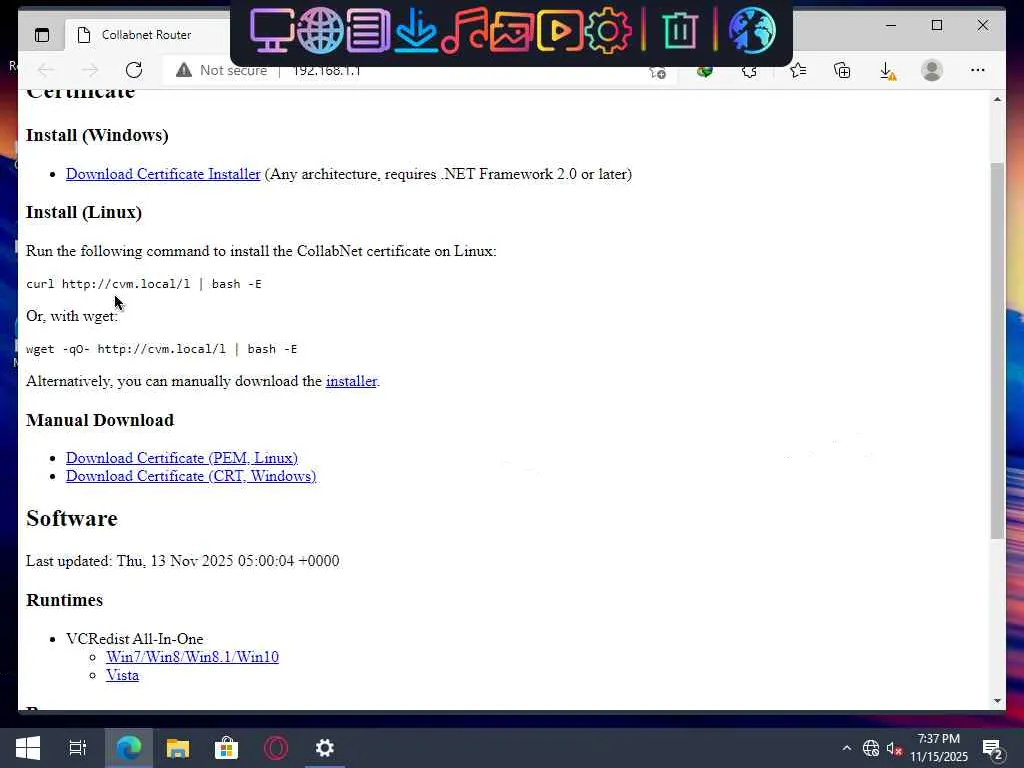Go forward with the forward arrow
Image resolution: width=1024 pixels, height=768 pixels.
(90, 70)
